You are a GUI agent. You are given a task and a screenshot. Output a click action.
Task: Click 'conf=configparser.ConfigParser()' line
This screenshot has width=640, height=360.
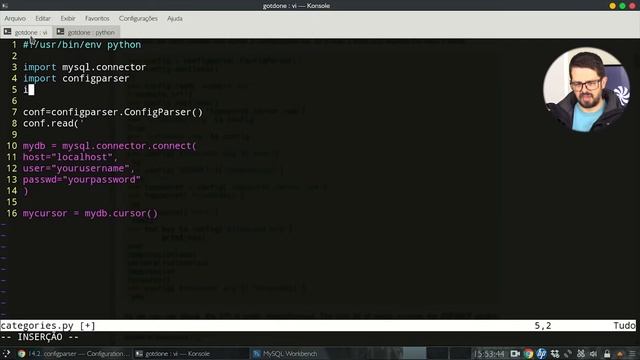[113, 112]
